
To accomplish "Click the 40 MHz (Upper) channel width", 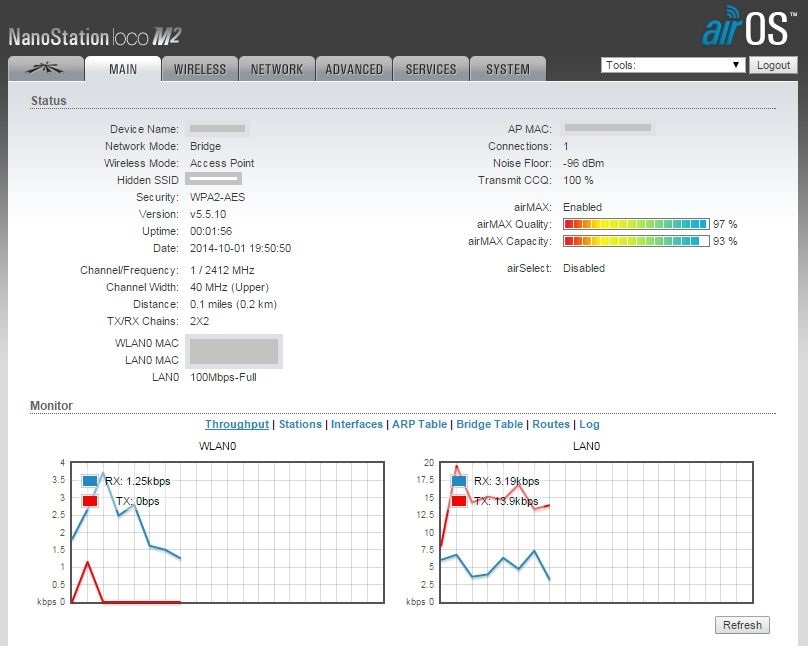I will (229, 287).
